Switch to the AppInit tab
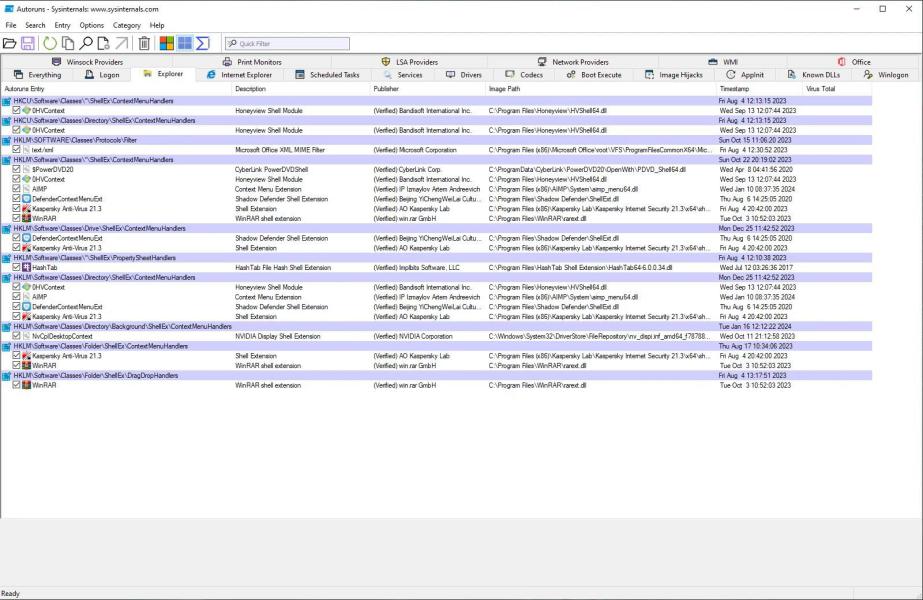The height and width of the screenshot is (600, 923). (x=745, y=75)
